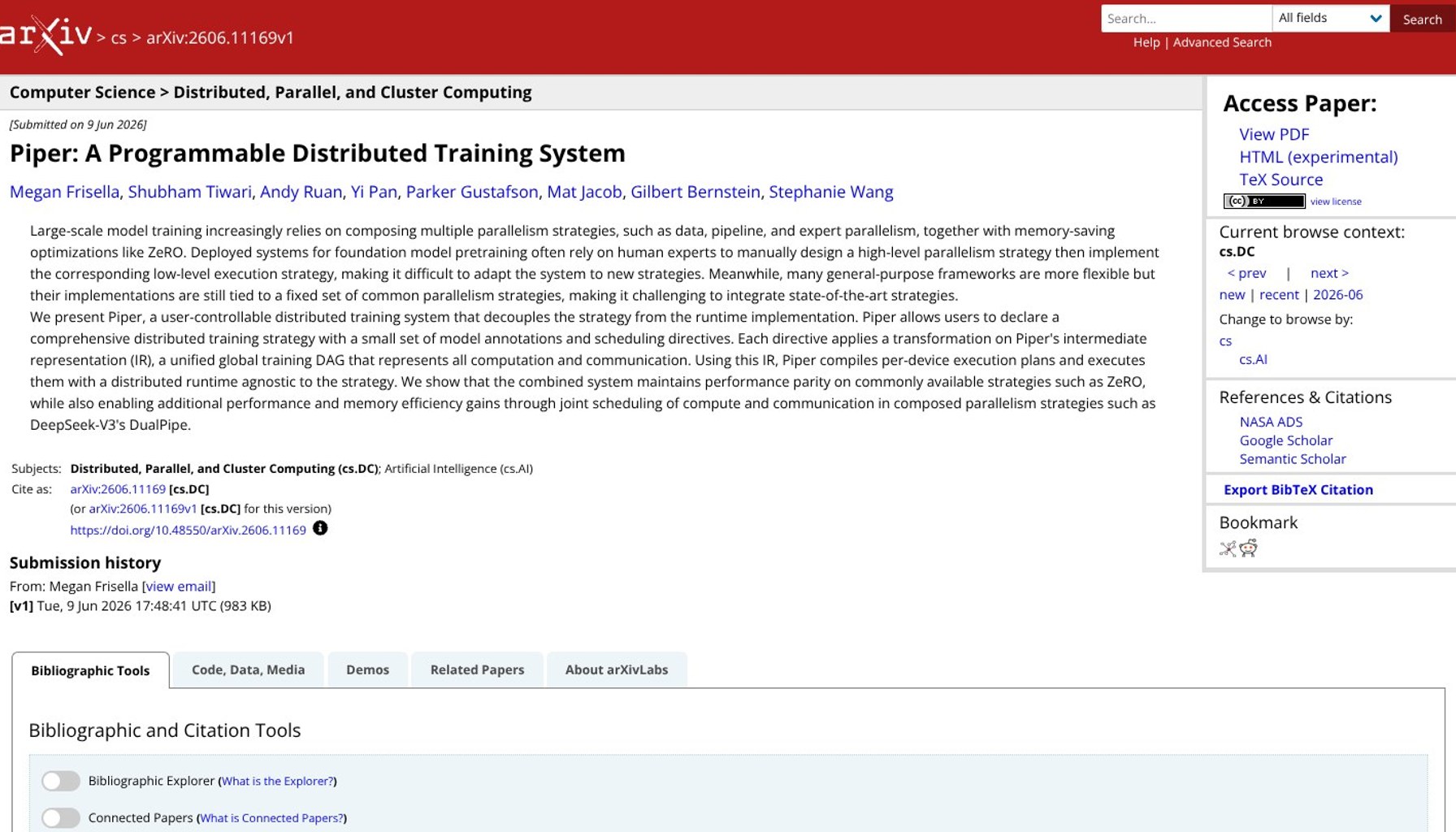The image size is (1456, 832).
Task: Open author Stephanie Wang link
Action: pyautogui.click(x=831, y=192)
